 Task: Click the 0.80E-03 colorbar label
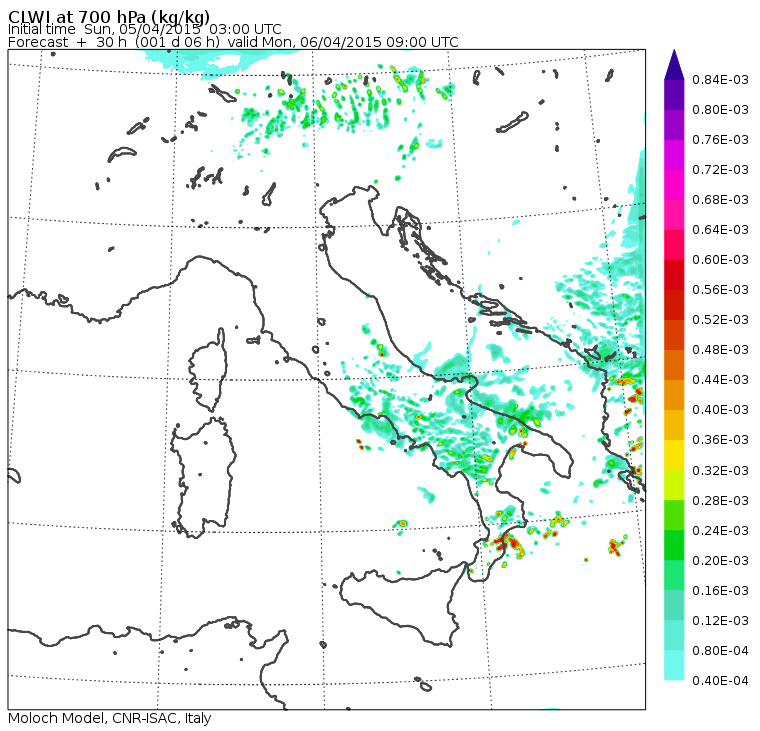(720, 110)
